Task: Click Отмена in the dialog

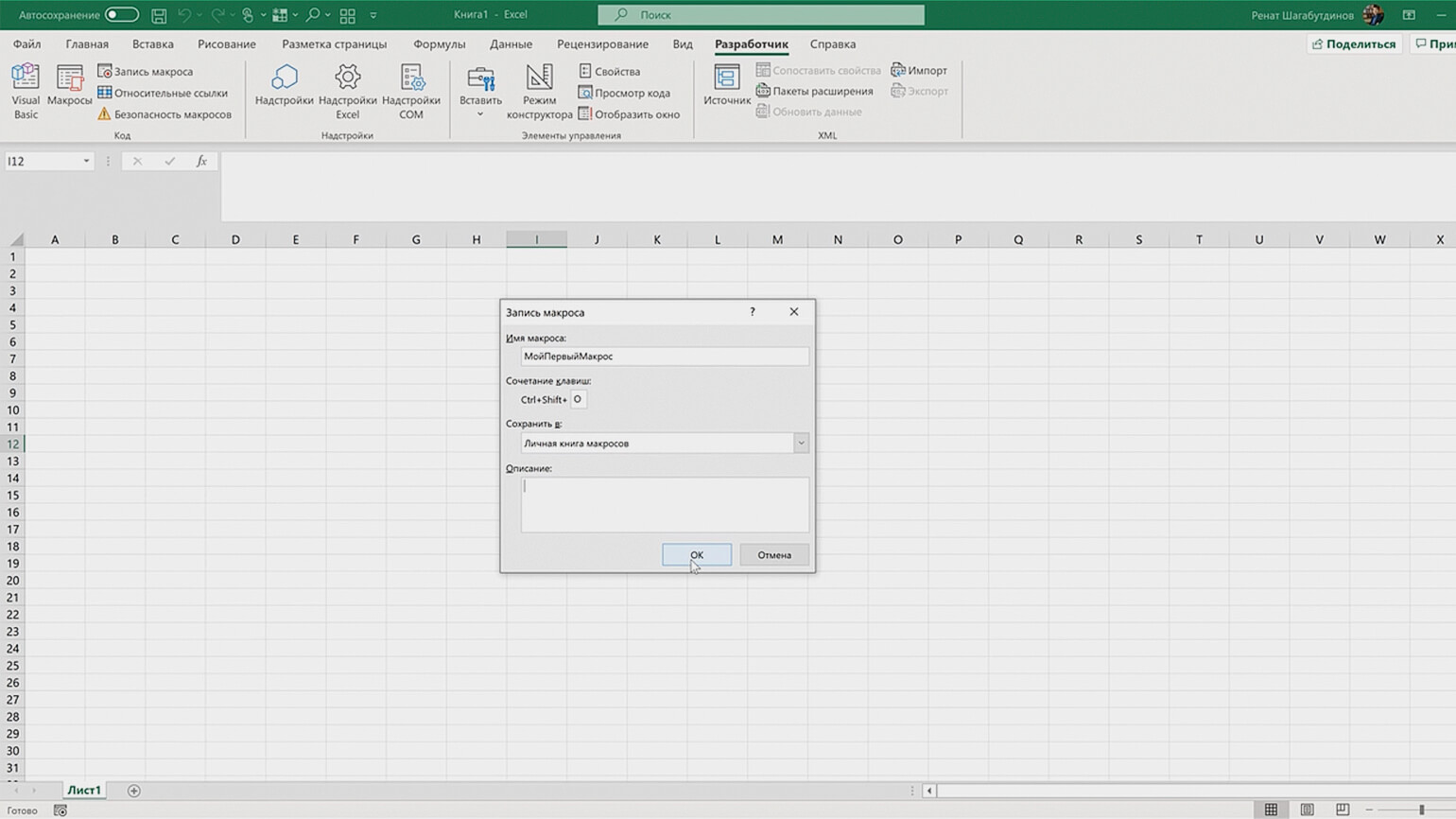Action: coord(774,555)
